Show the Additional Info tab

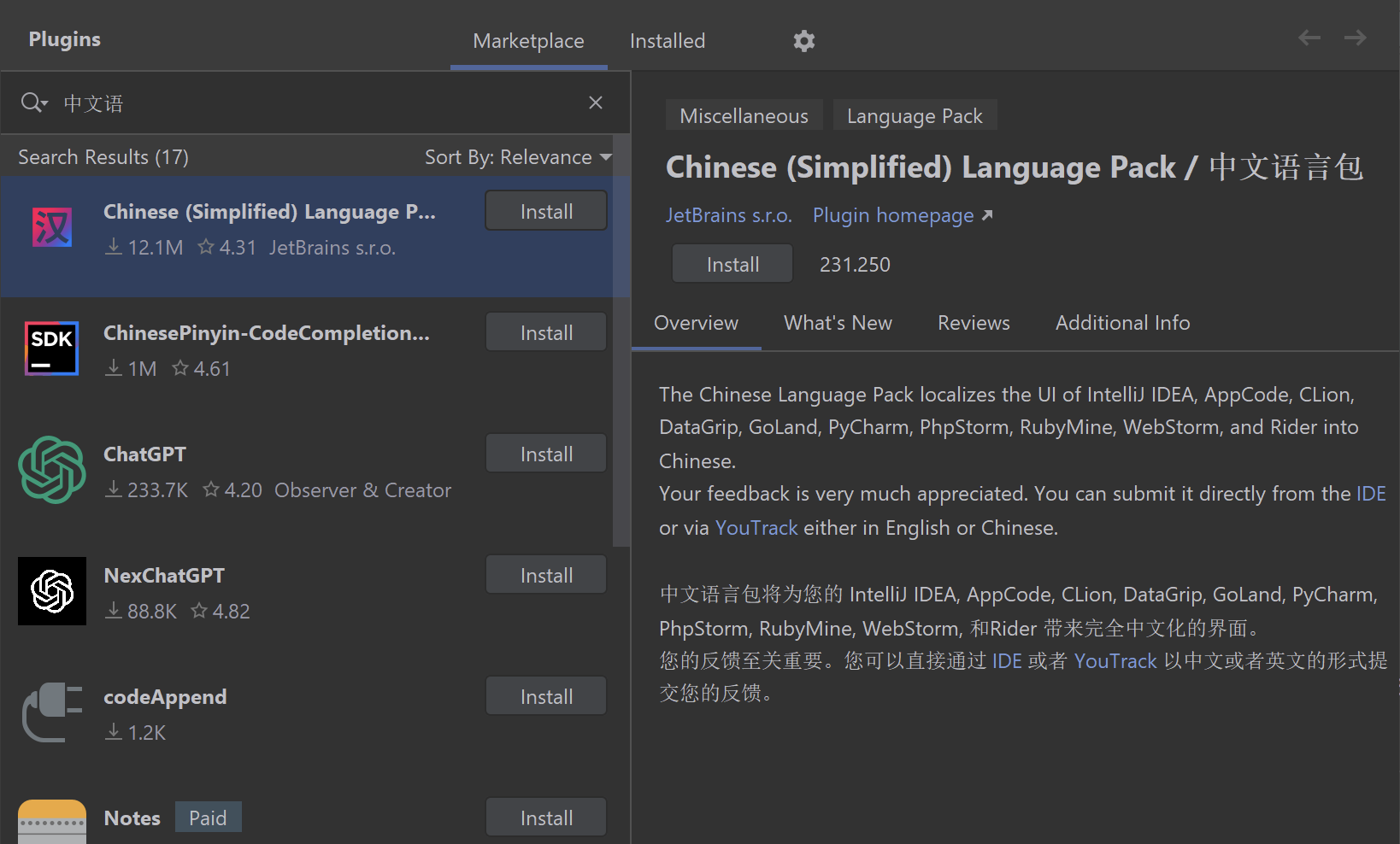pos(1122,323)
